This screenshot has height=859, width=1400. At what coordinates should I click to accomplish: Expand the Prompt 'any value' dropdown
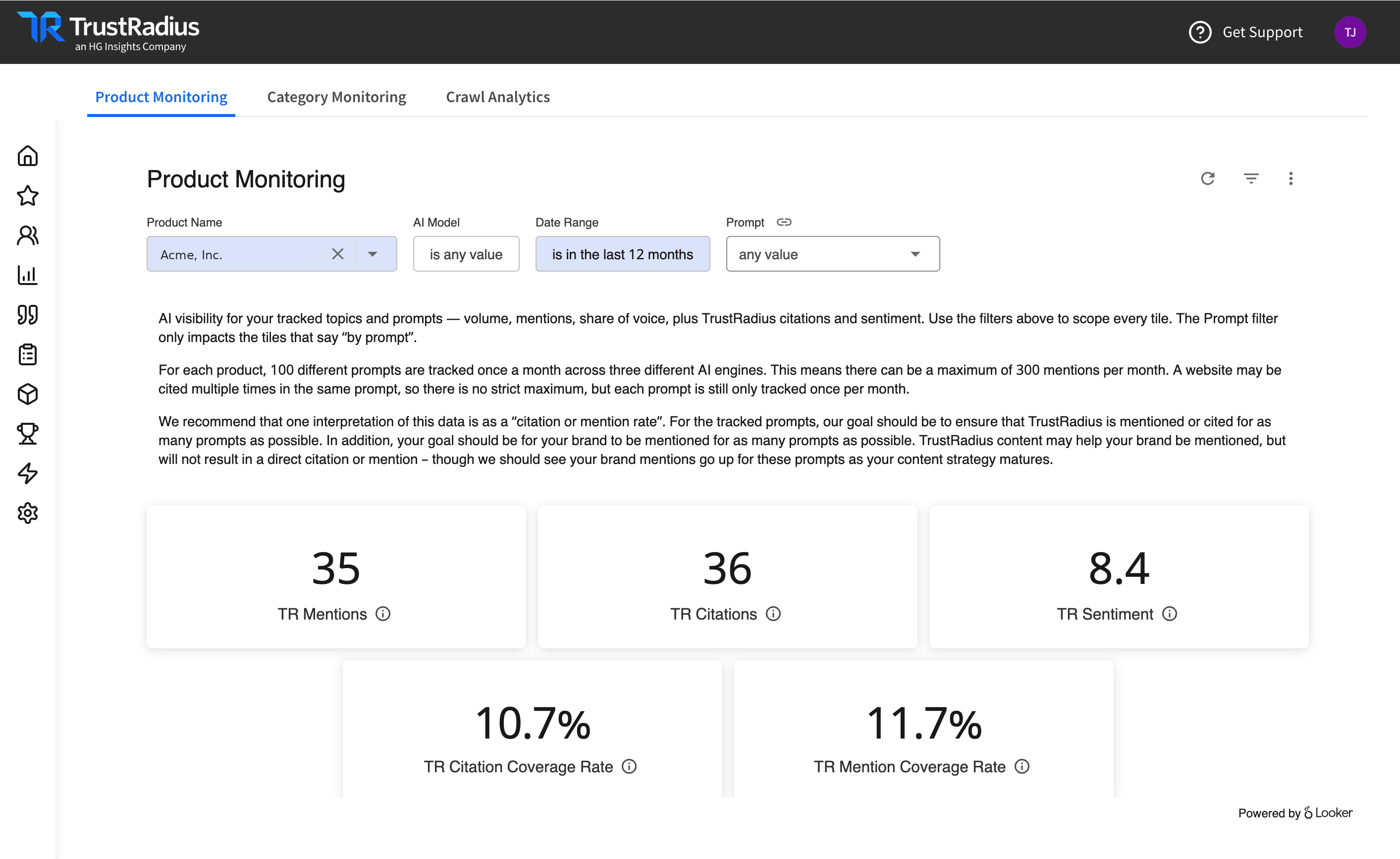click(x=833, y=254)
